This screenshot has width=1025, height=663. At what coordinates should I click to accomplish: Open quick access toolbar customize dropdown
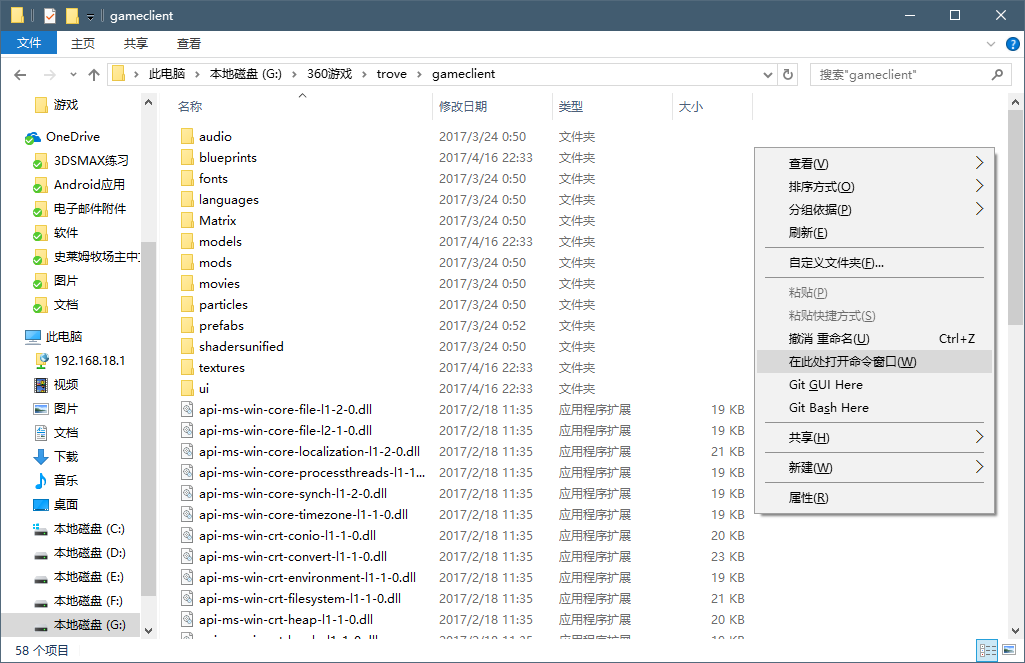pos(90,16)
